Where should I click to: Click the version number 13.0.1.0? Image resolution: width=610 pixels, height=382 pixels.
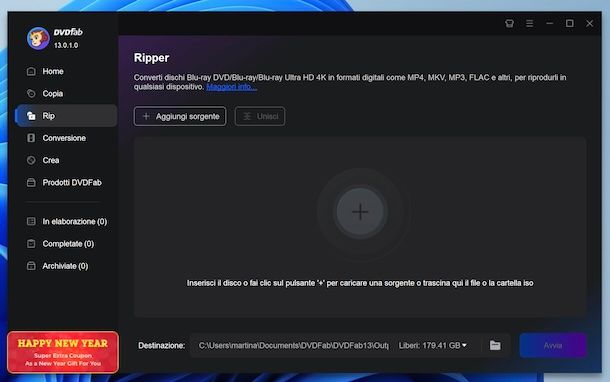pos(66,46)
